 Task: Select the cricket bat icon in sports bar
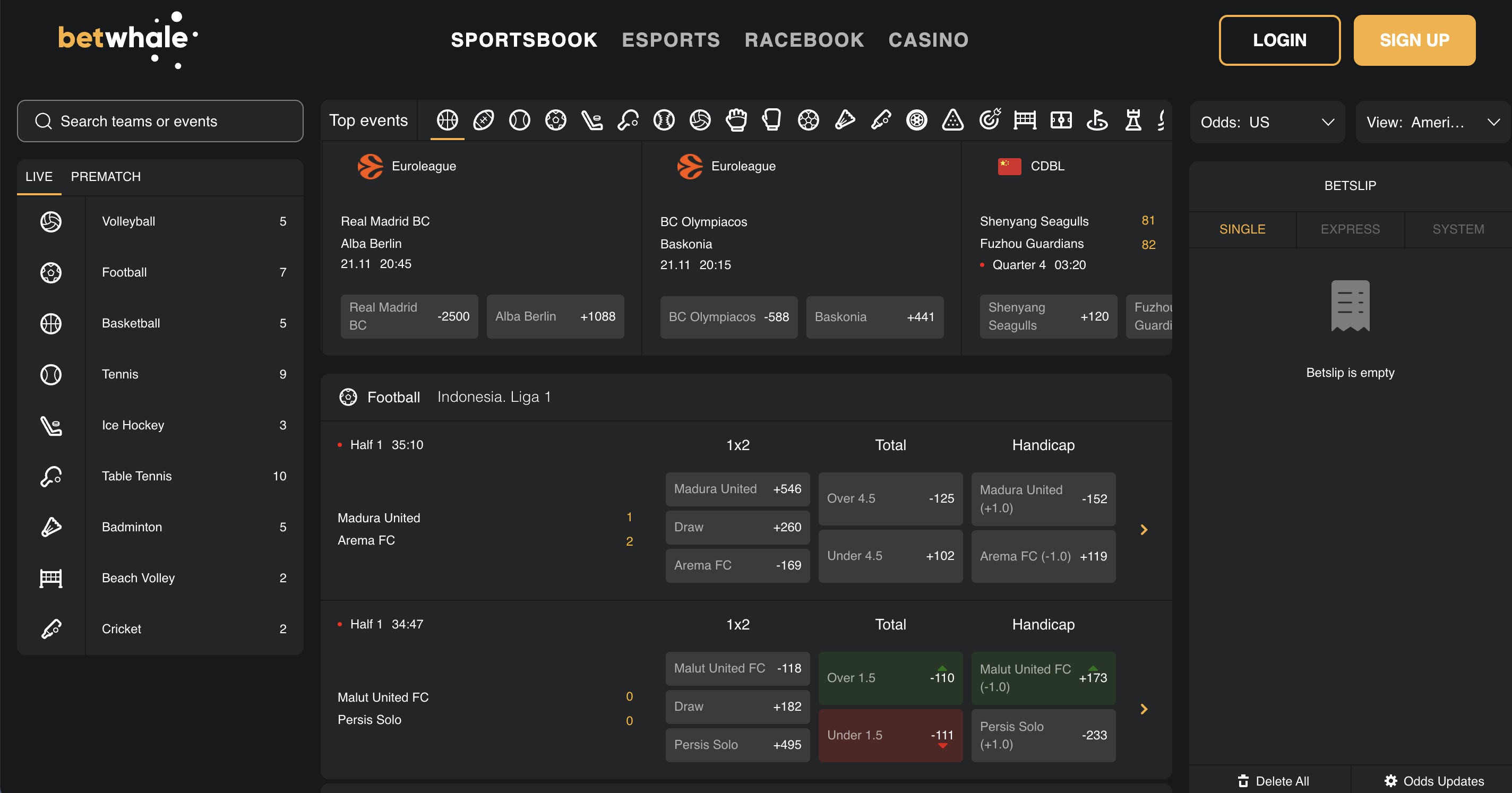pos(881,120)
